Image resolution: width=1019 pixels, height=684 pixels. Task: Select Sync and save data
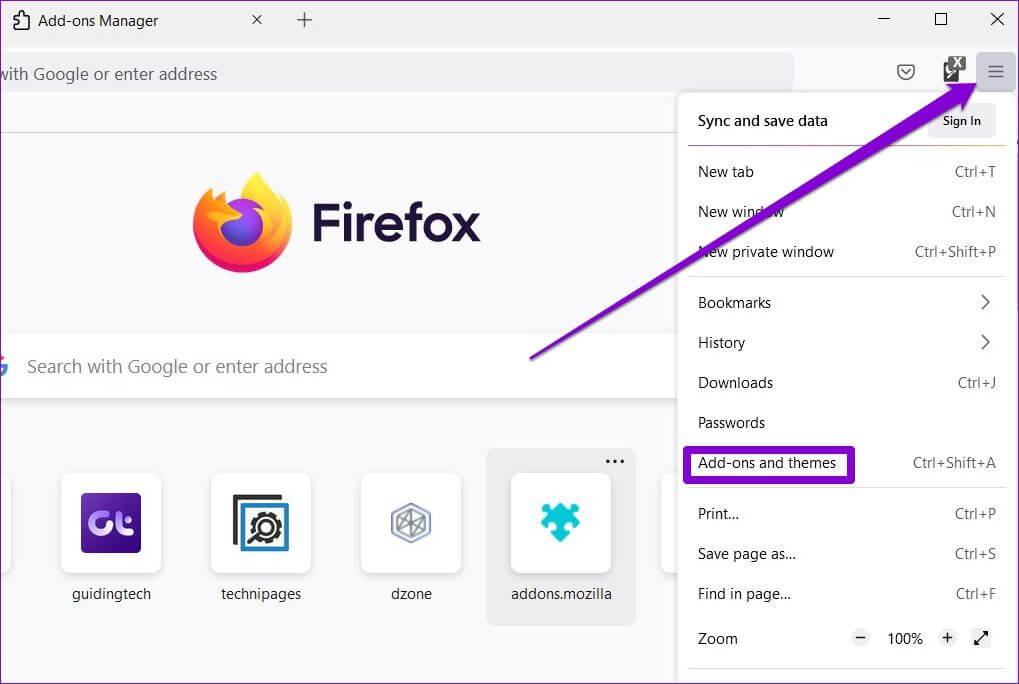(x=762, y=121)
